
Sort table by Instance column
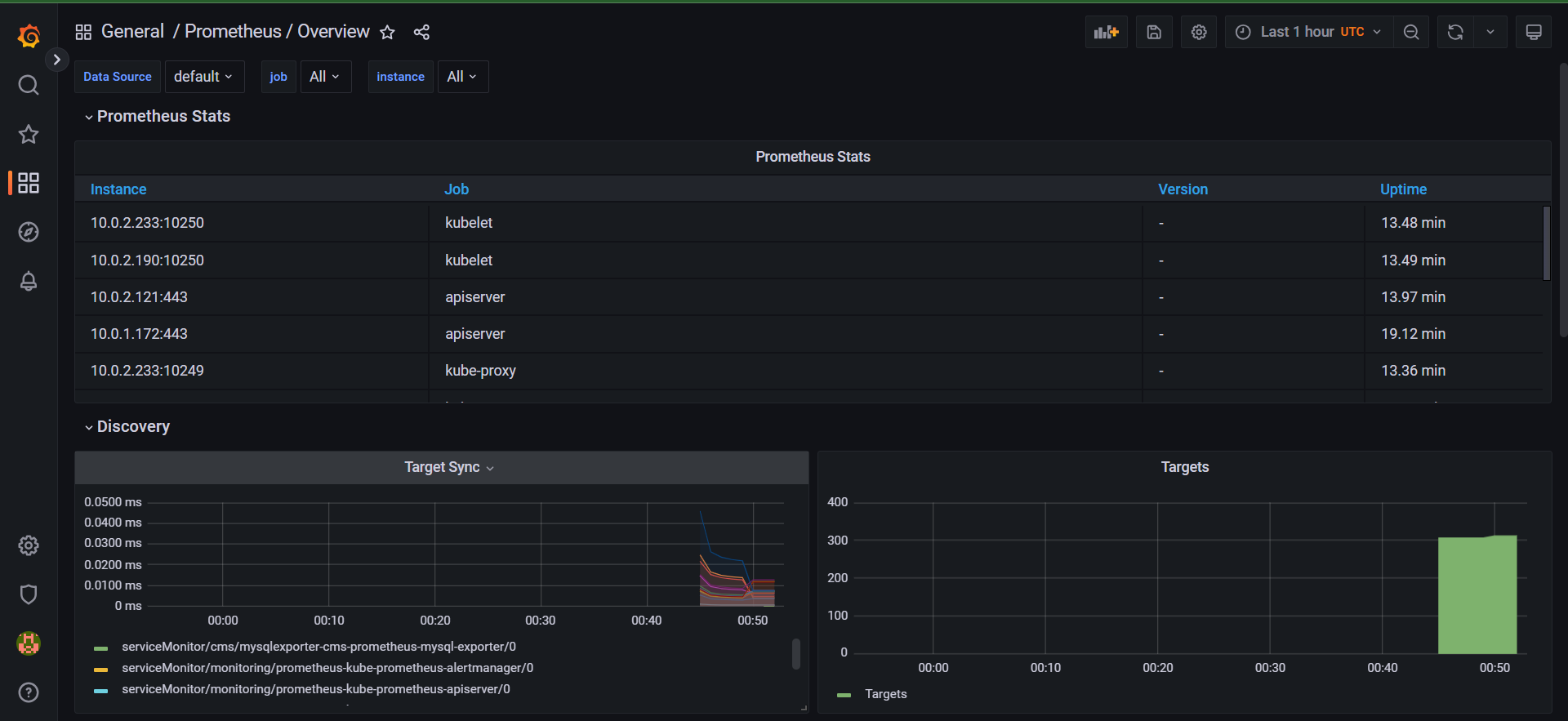(118, 189)
